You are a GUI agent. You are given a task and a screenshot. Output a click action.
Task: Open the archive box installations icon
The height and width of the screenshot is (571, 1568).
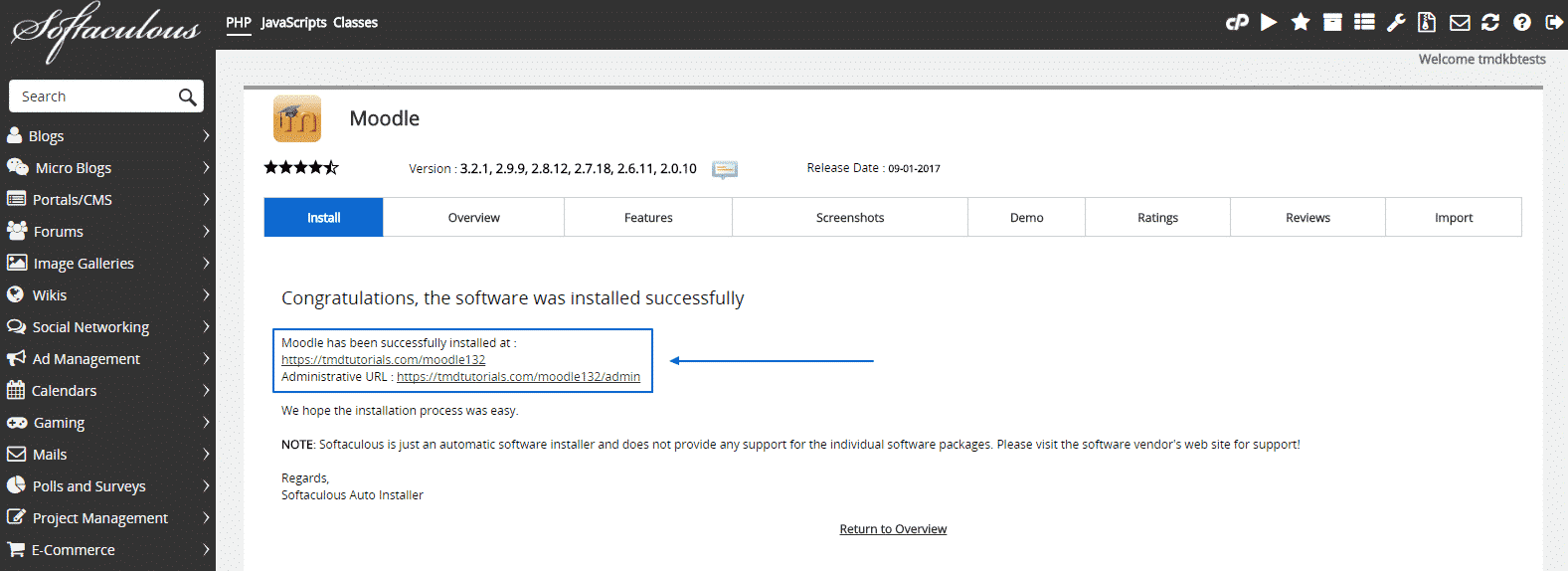pos(1332,22)
